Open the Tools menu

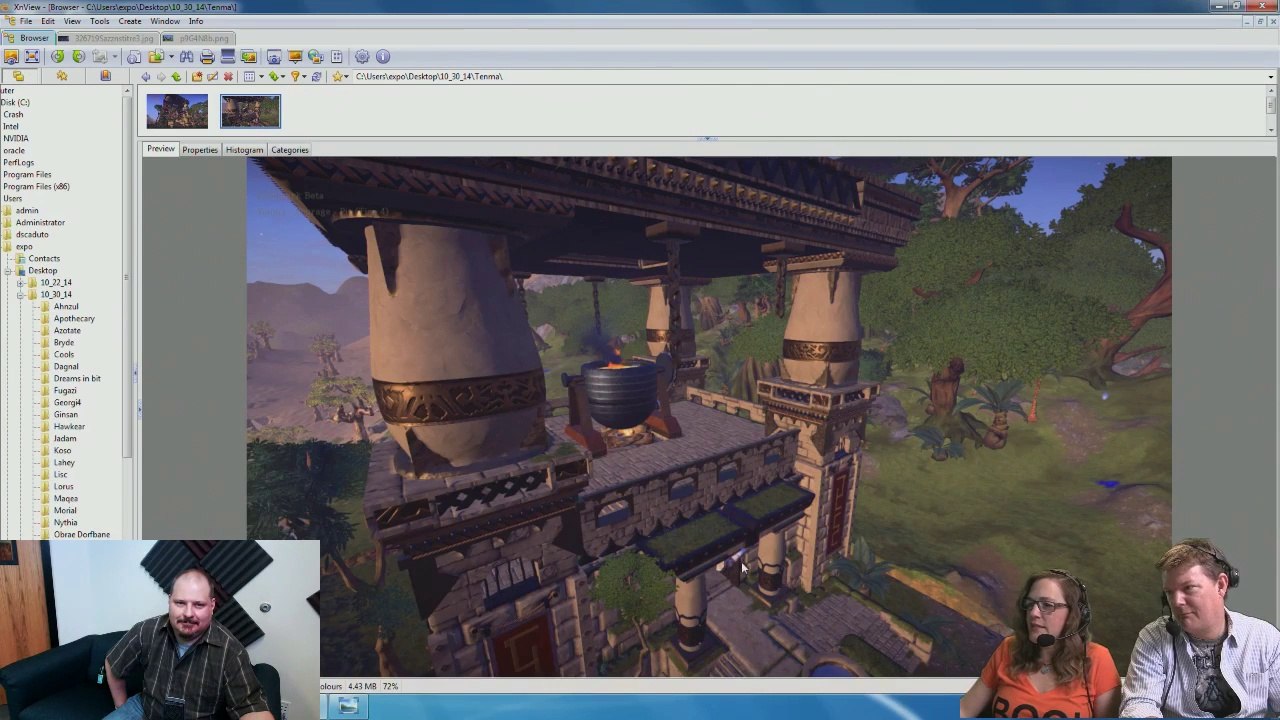click(x=99, y=21)
